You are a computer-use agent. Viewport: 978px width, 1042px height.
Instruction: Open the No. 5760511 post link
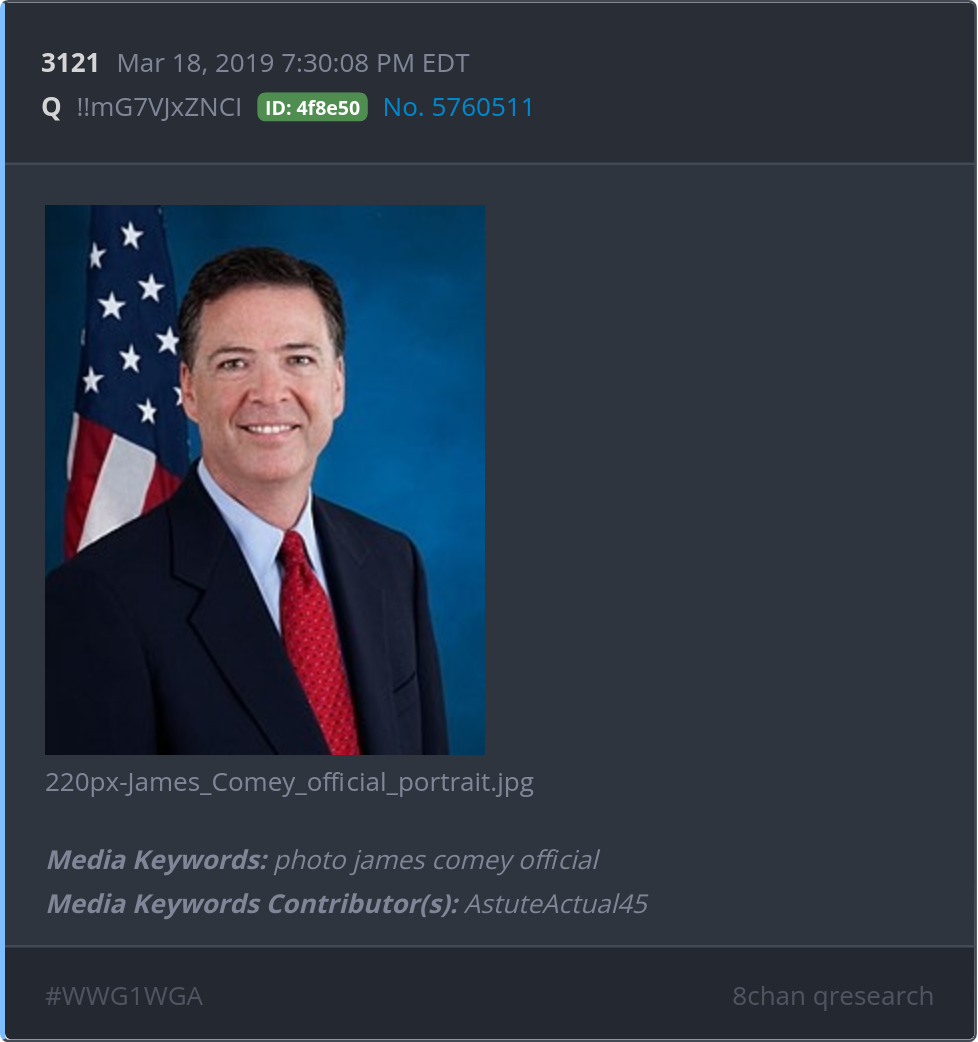pyautogui.click(x=458, y=107)
